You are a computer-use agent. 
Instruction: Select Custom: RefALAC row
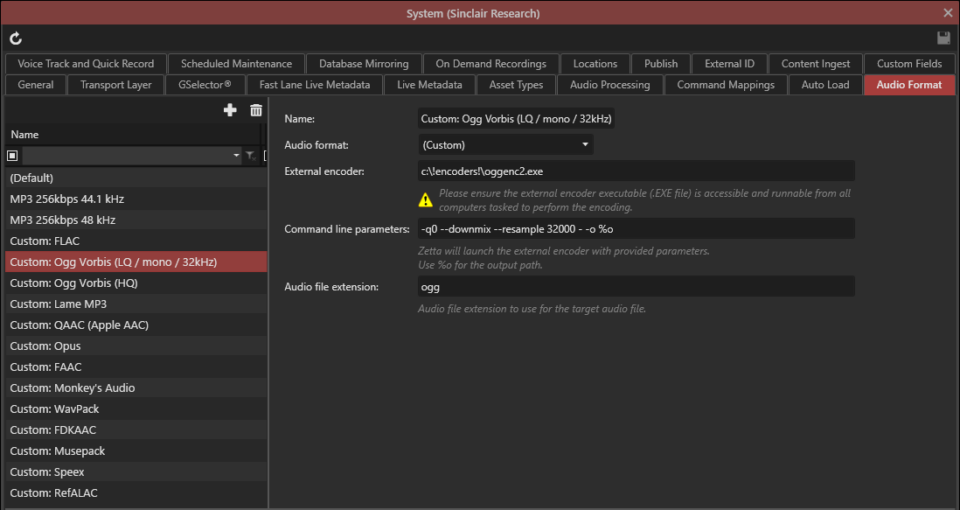coord(136,493)
